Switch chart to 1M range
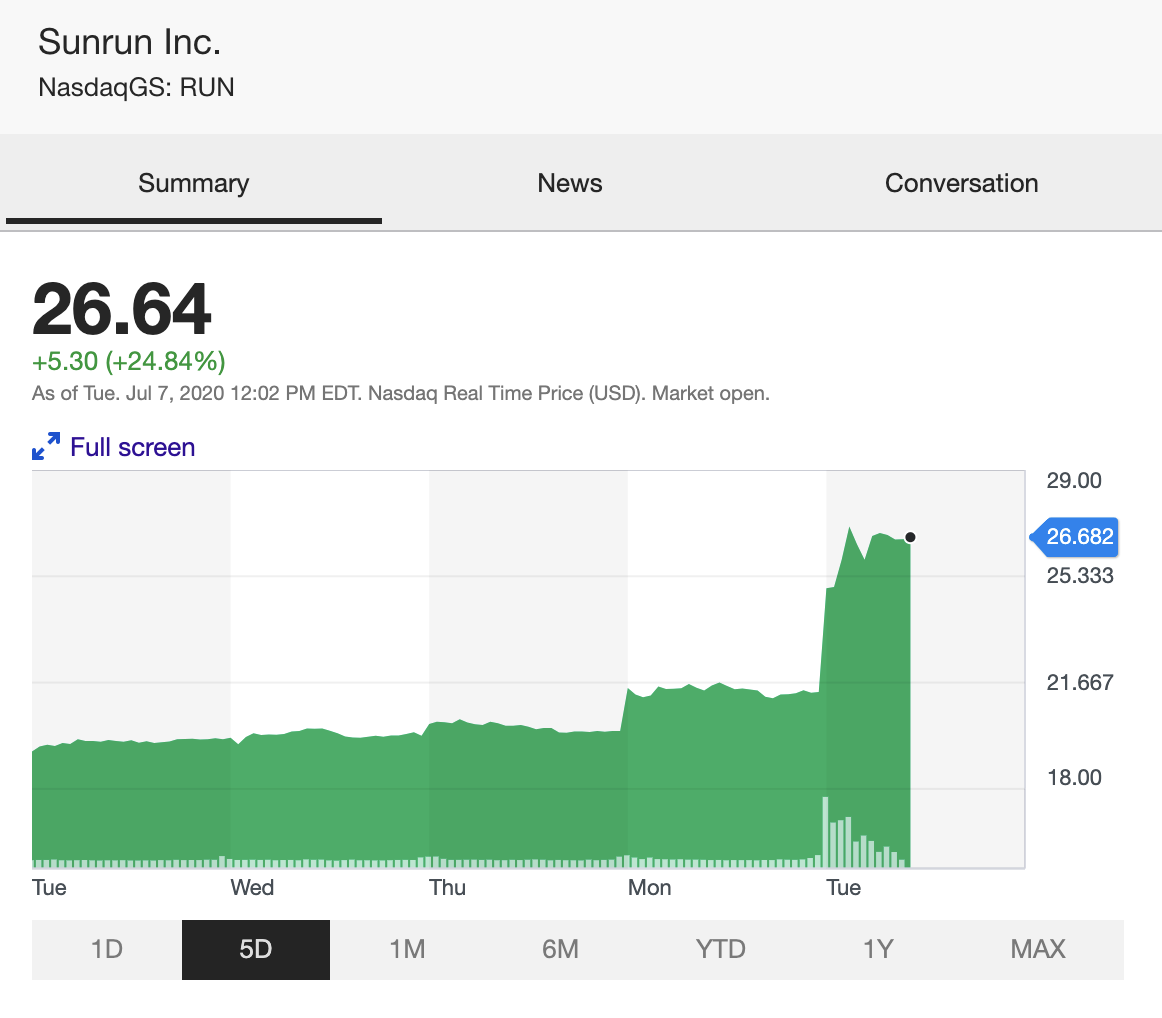 [407, 949]
